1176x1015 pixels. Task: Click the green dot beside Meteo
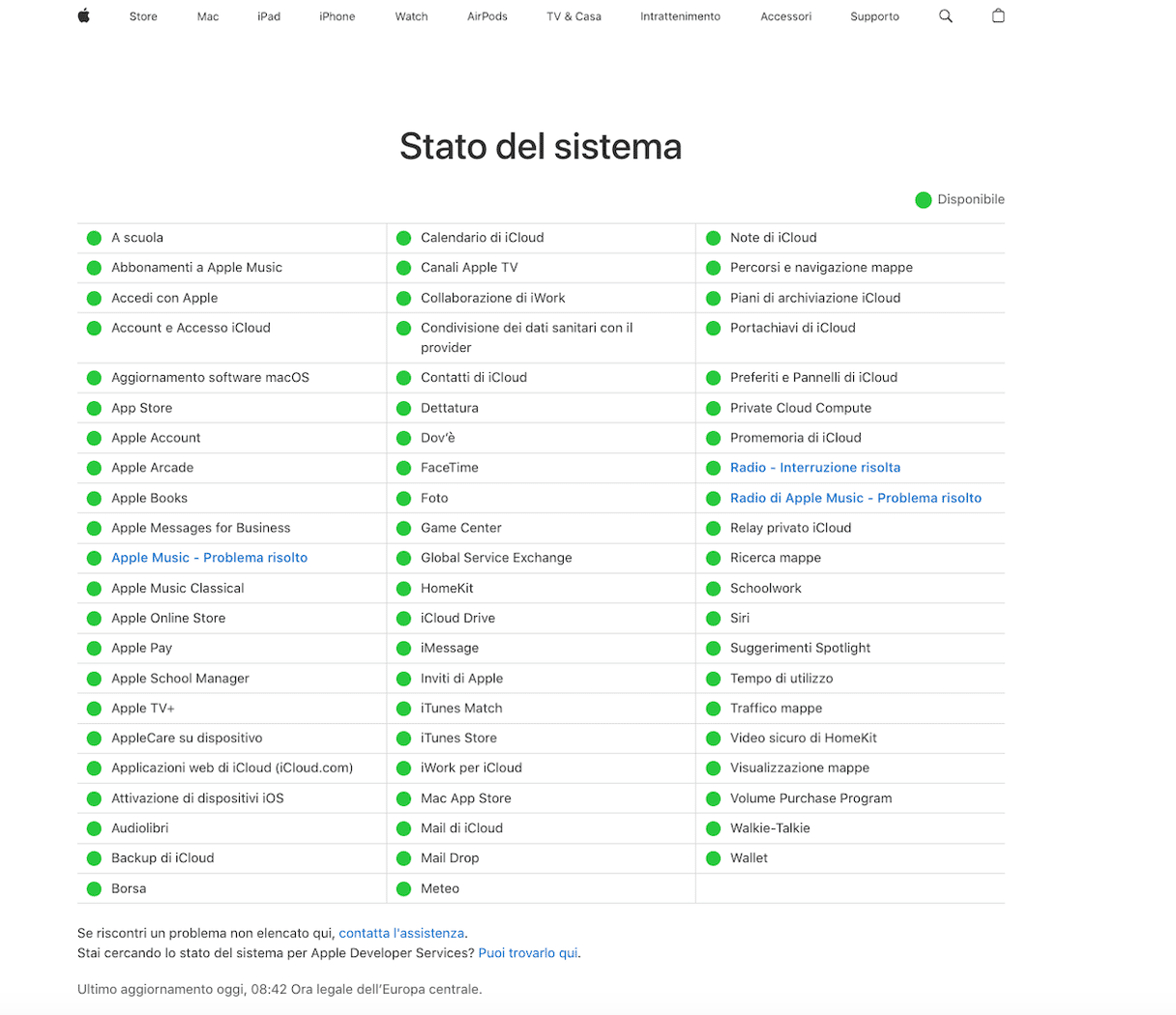coord(404,888)
